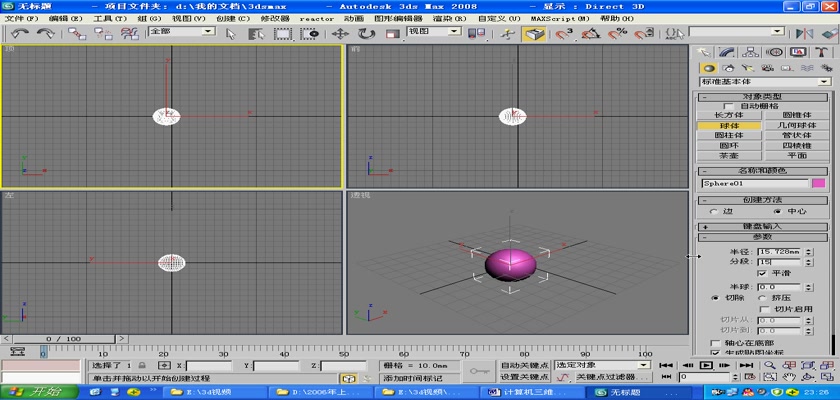The image size is (840, 400).
Task: Click the selection lock padlock icon
Action: click(x=142, y=365)
